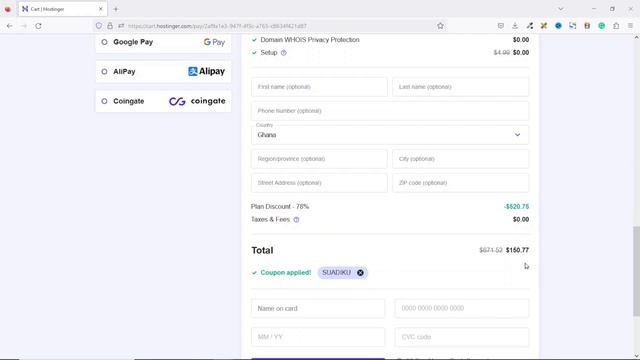Show the Taxes & Fees help tooltip
This screenshot has height=360, width=640.
(296, 220)
